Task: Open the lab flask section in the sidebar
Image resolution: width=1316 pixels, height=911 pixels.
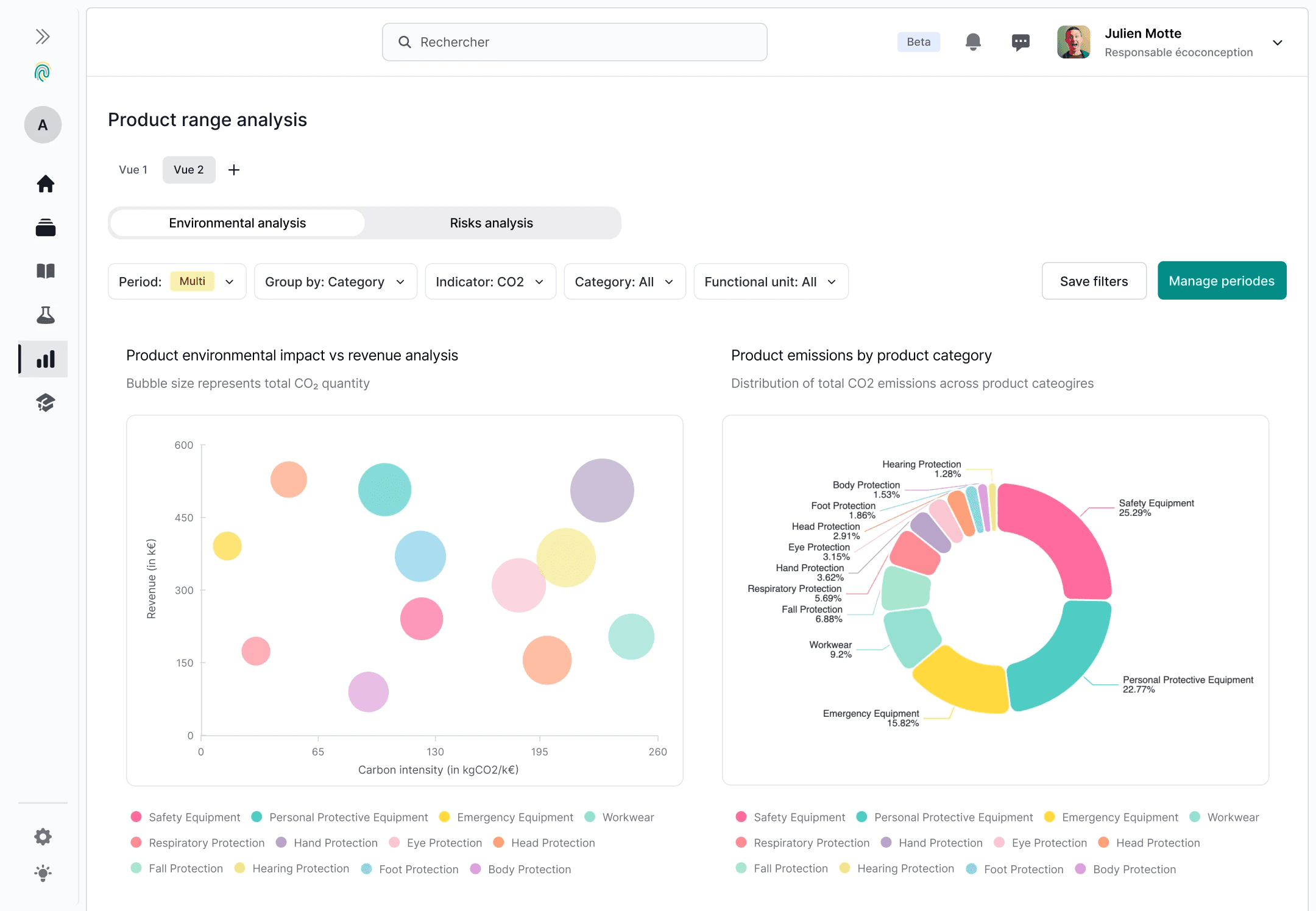Action: pyautogui.click(x=46, y=315)
